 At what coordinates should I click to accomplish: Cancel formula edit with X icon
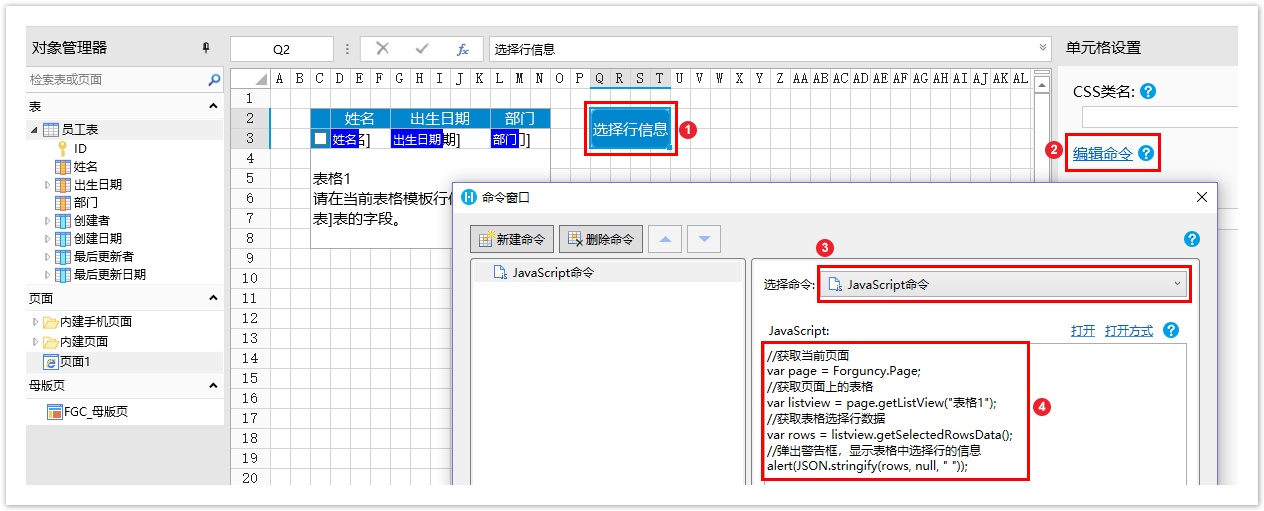click(x=382, y=49)
